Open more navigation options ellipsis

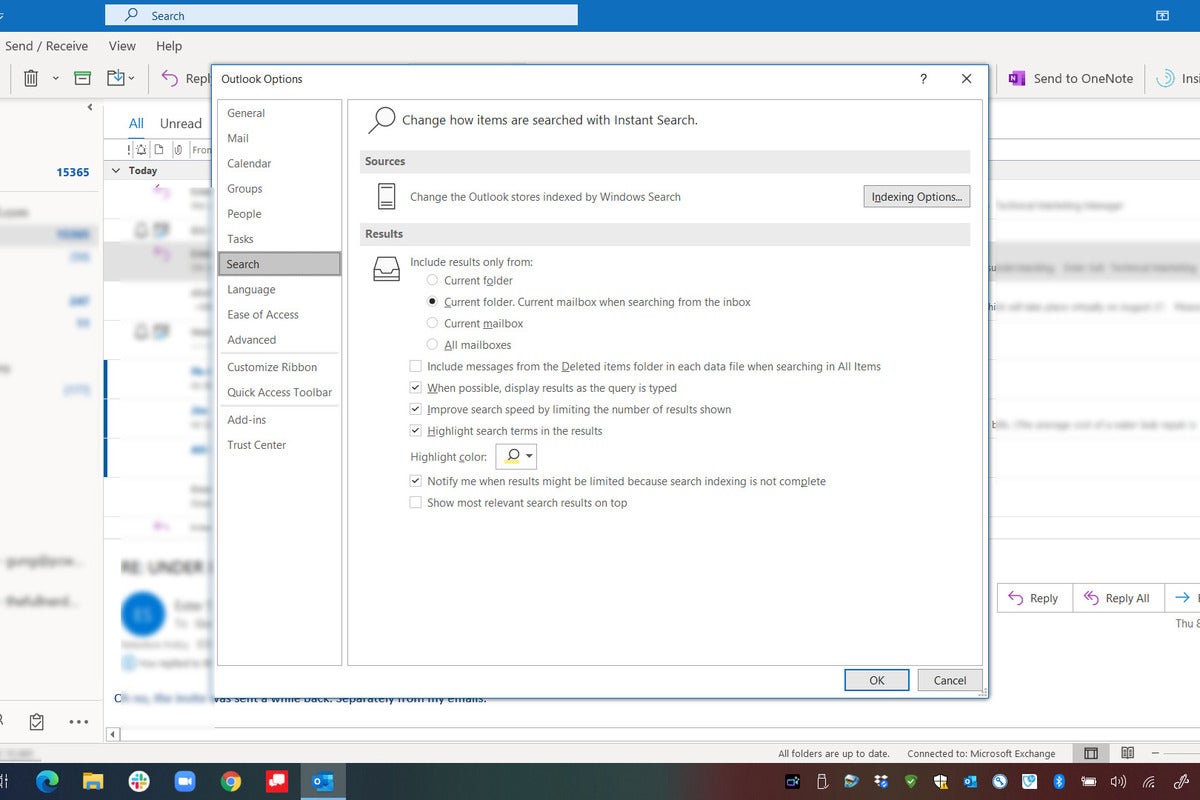(x=78, y=721)
